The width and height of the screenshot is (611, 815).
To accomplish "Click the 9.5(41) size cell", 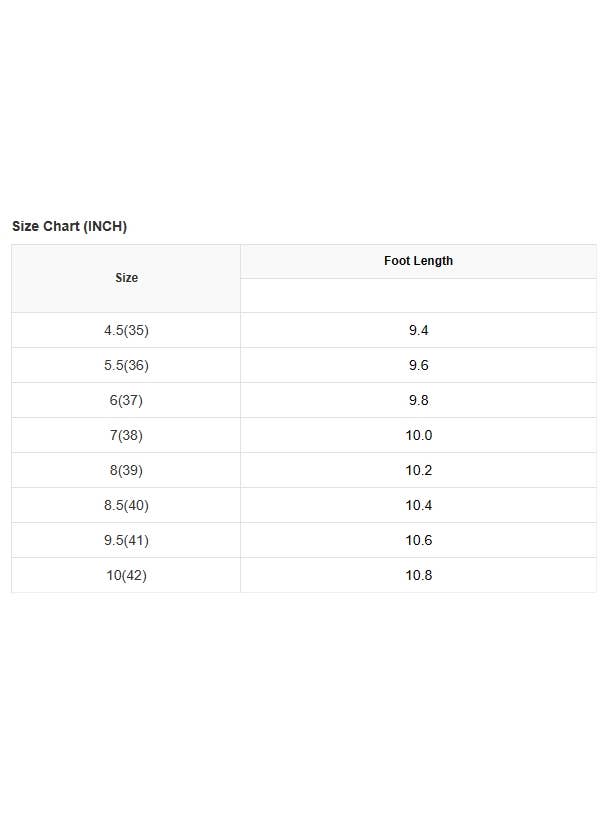I will tap(126, 540).
